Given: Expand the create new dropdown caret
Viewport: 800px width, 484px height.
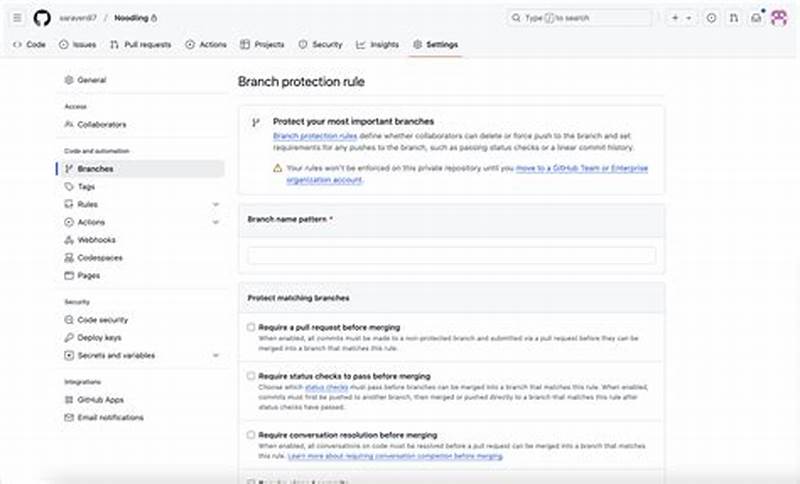Looking at the screenshot, I should [689, 18].
